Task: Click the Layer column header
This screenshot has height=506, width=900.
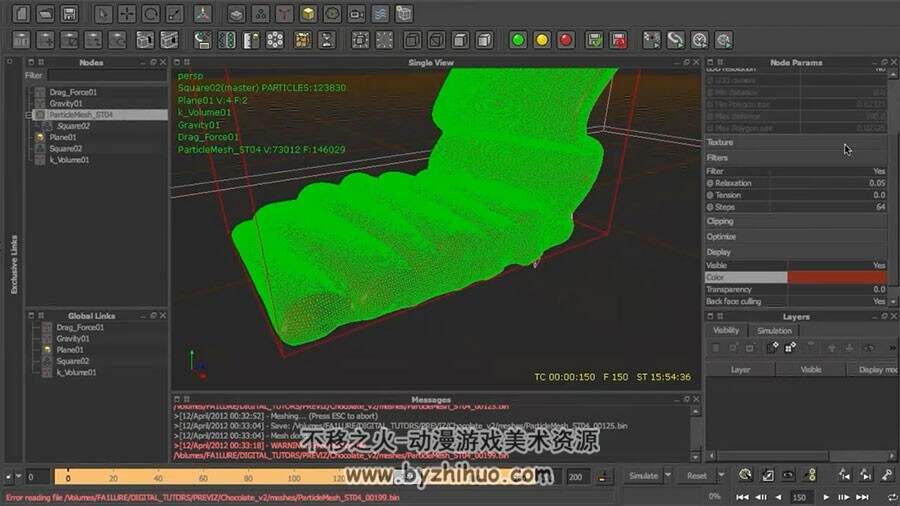Action: pyautogui.click(x=740, y=370)
